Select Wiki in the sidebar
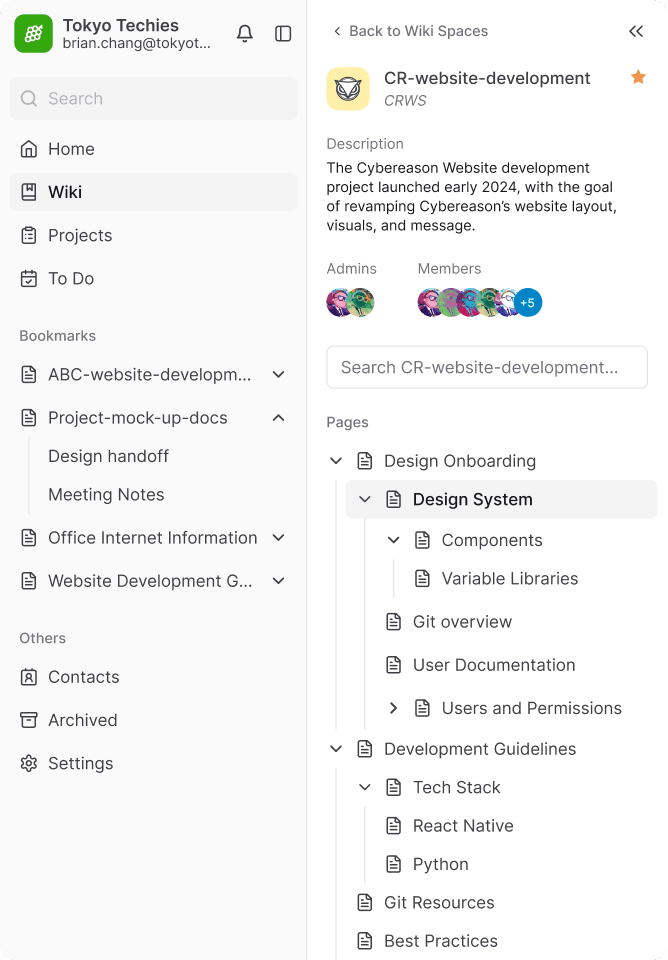 [154, 192]
